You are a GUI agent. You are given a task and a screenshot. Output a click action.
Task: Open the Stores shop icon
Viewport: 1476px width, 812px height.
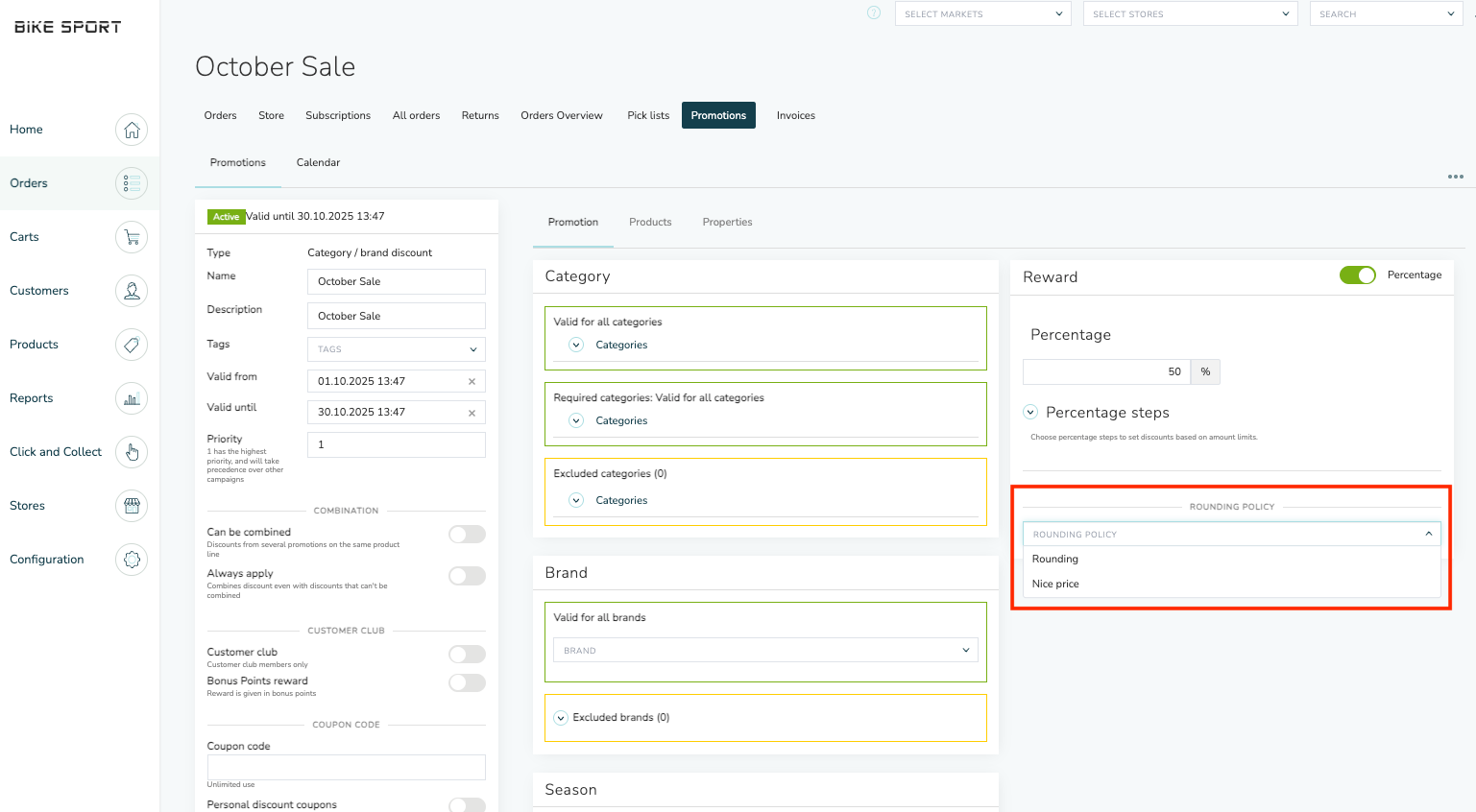(x=132, y=506)
